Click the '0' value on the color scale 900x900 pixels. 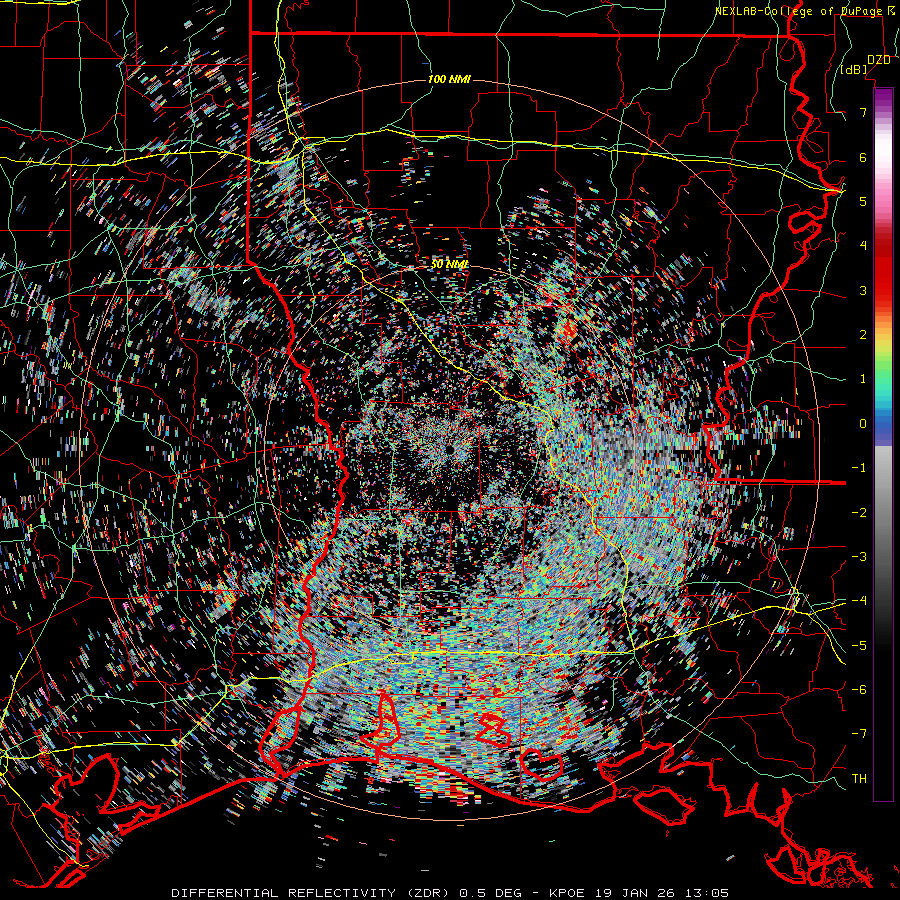click(x=863, y=424)
